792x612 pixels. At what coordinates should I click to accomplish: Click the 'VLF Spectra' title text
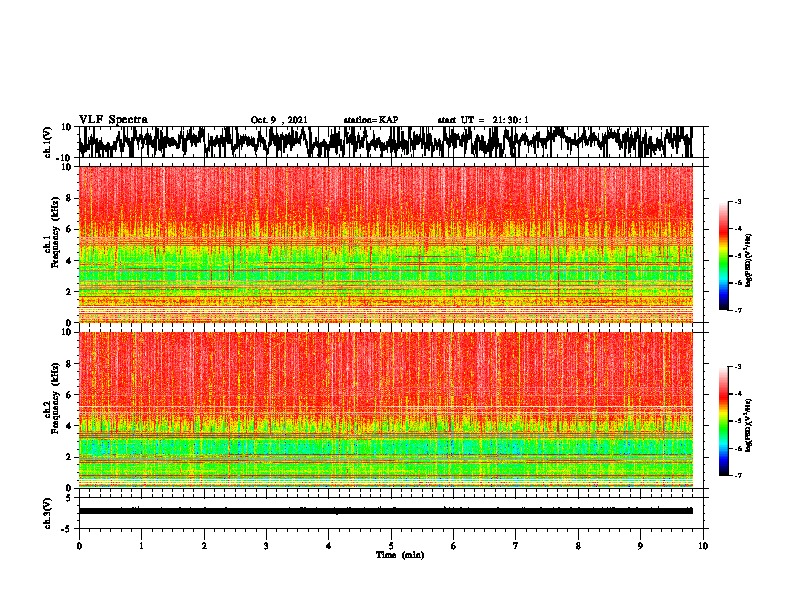point(113,120)
